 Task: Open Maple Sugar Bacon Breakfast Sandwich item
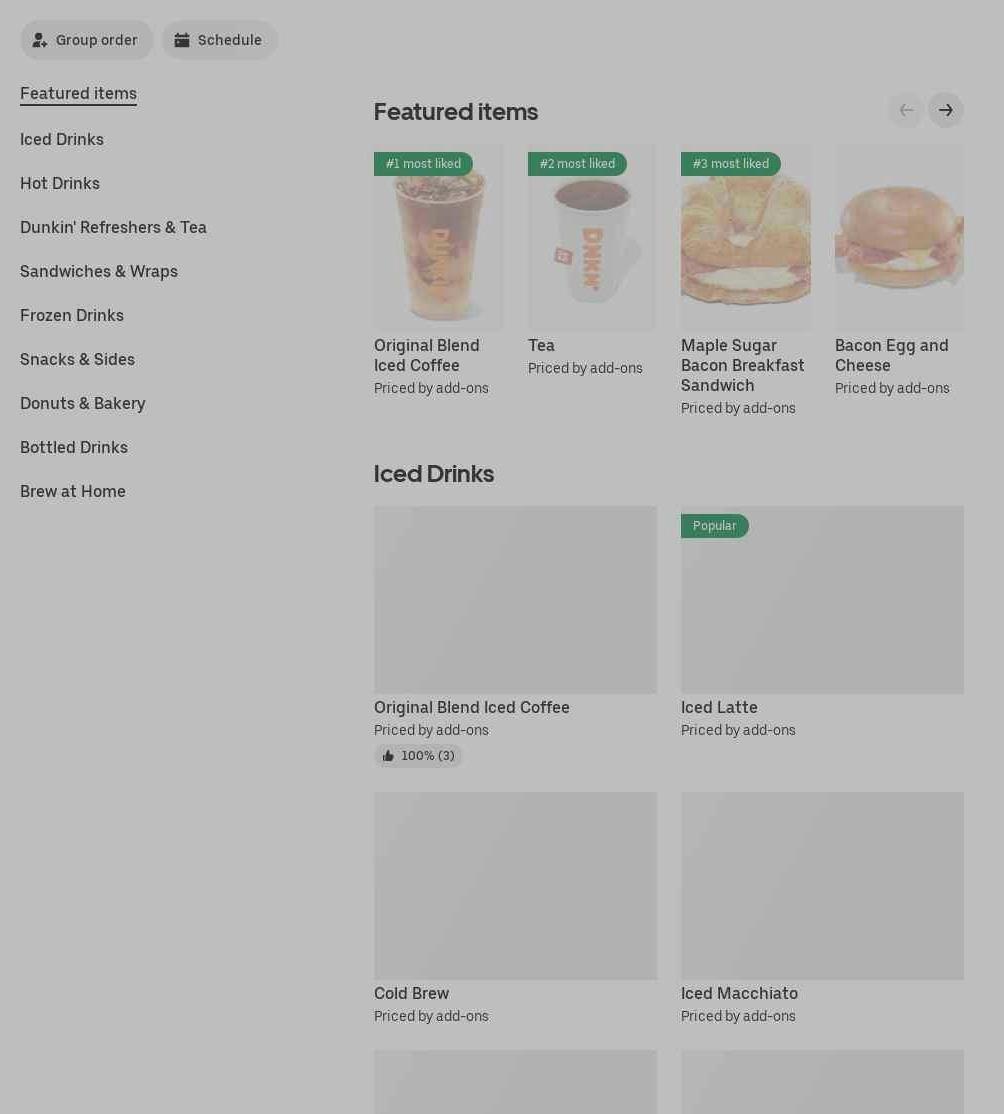[743, 365]
